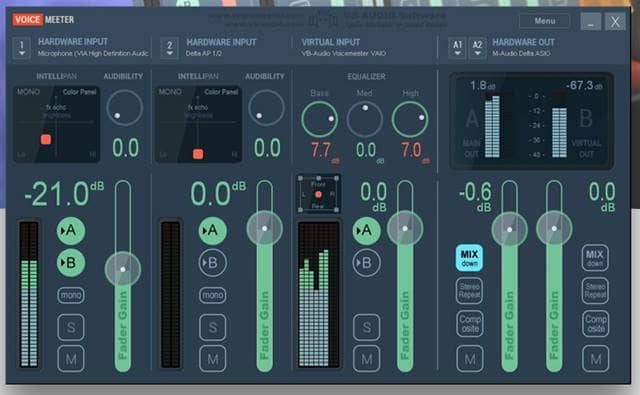Toggle bus B on Hardware Input 1
Screen dimensions: 640x395
(x=71, y=263)
